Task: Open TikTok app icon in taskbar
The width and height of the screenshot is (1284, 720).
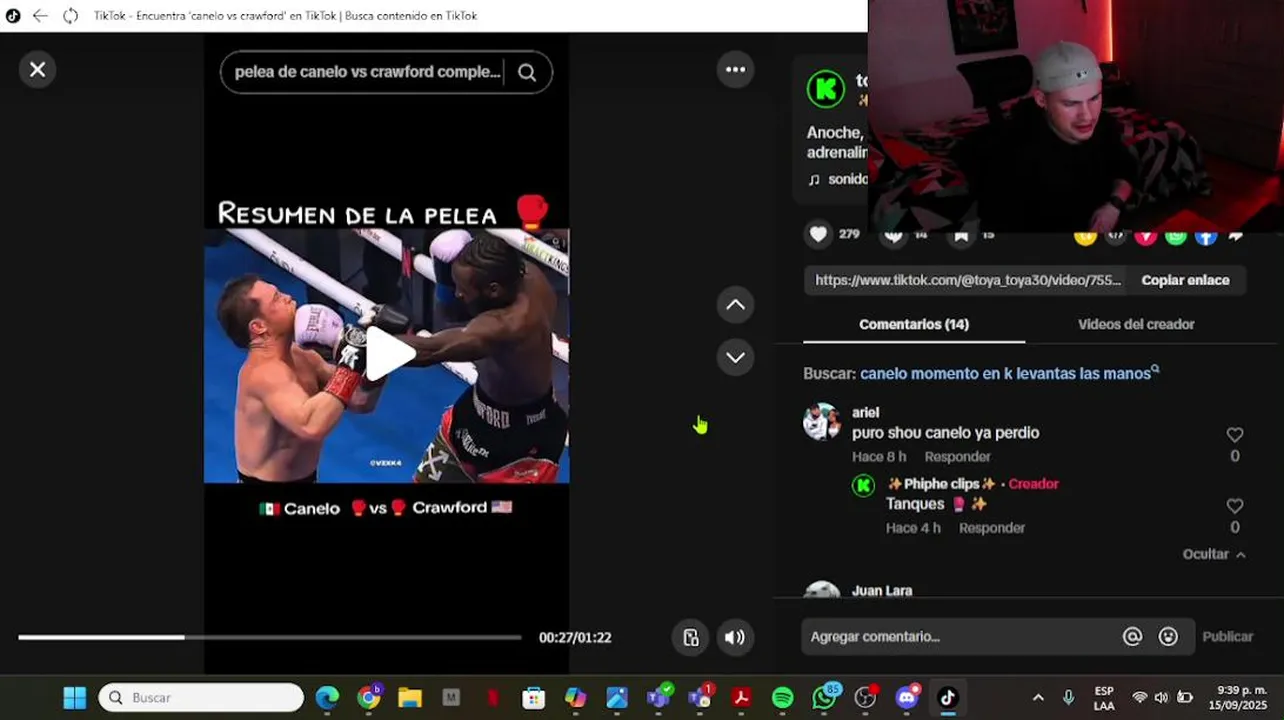Action: pyautogui.click(x=948, y=698)
